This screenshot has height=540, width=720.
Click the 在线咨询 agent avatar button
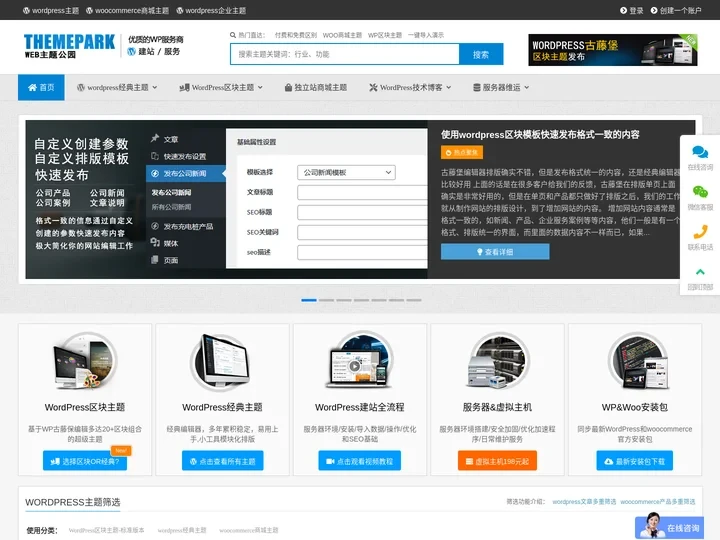tap(671, 527)
